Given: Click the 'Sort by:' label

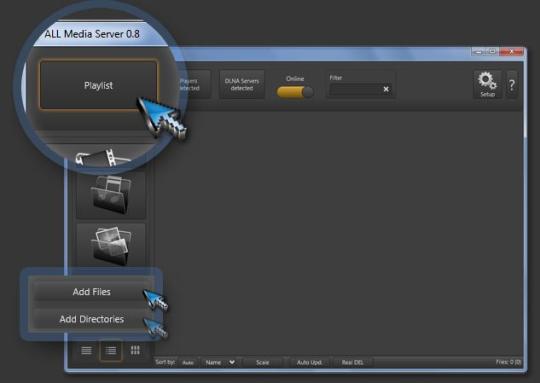Looking at the screenshot, I should (x=165, y=362).
